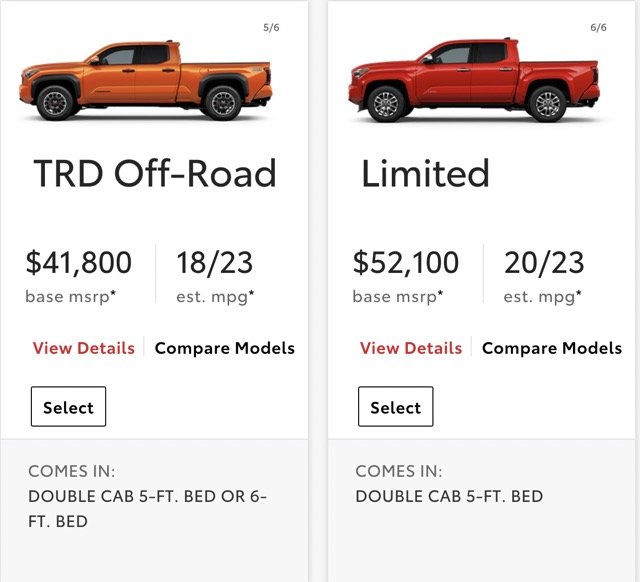
Task: Click the 18/23 est. mpg figure
Action: [x=215, y=262]
